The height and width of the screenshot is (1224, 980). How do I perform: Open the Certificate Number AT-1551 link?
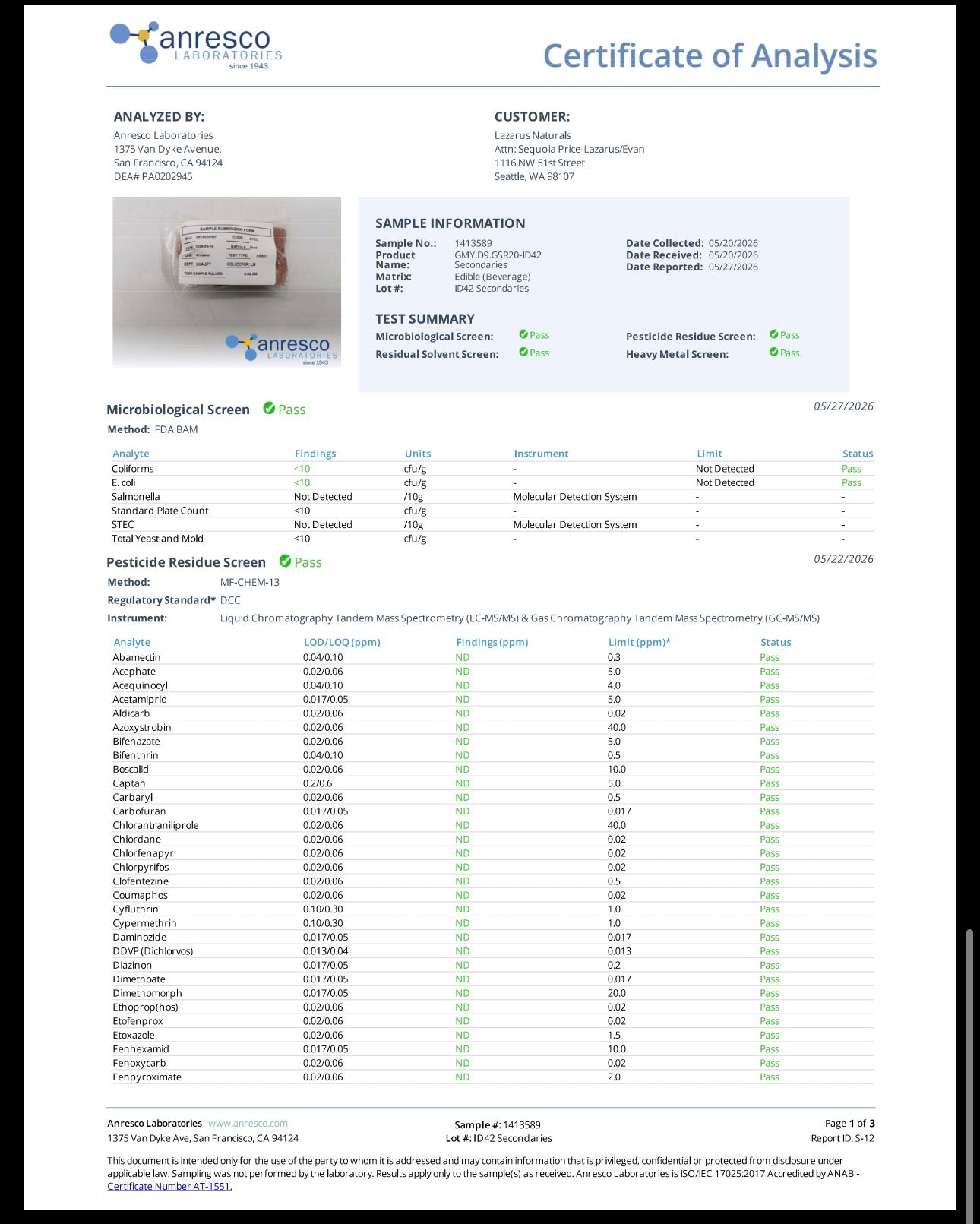coord(169,1186)
